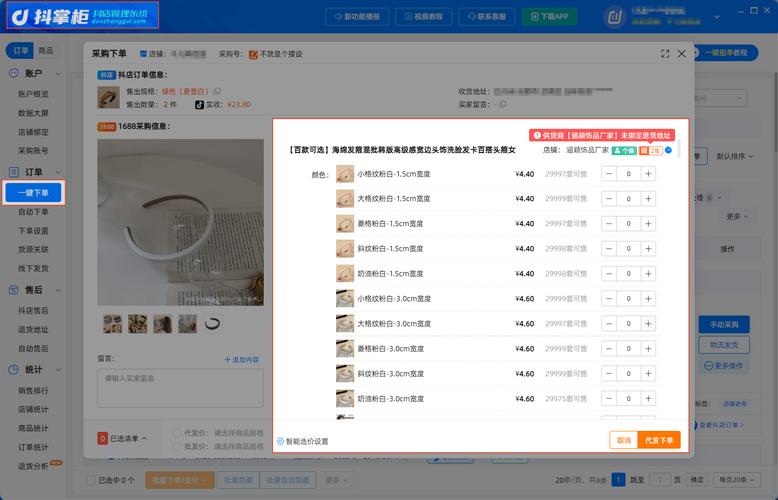
Task: Open 采购账号 in sidebar
Action: [33, 151]
